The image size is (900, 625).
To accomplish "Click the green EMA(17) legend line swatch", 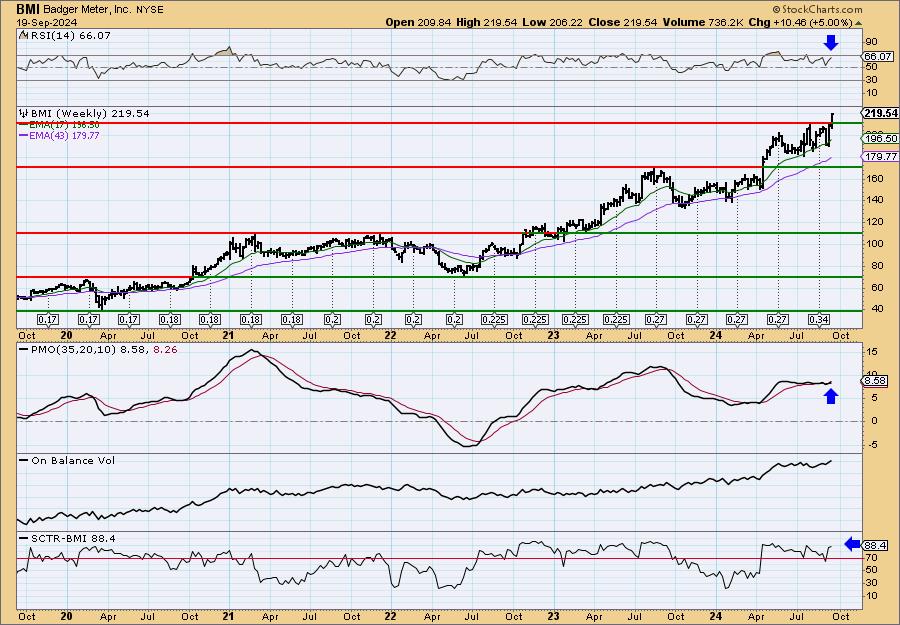I will coord(24,125).
